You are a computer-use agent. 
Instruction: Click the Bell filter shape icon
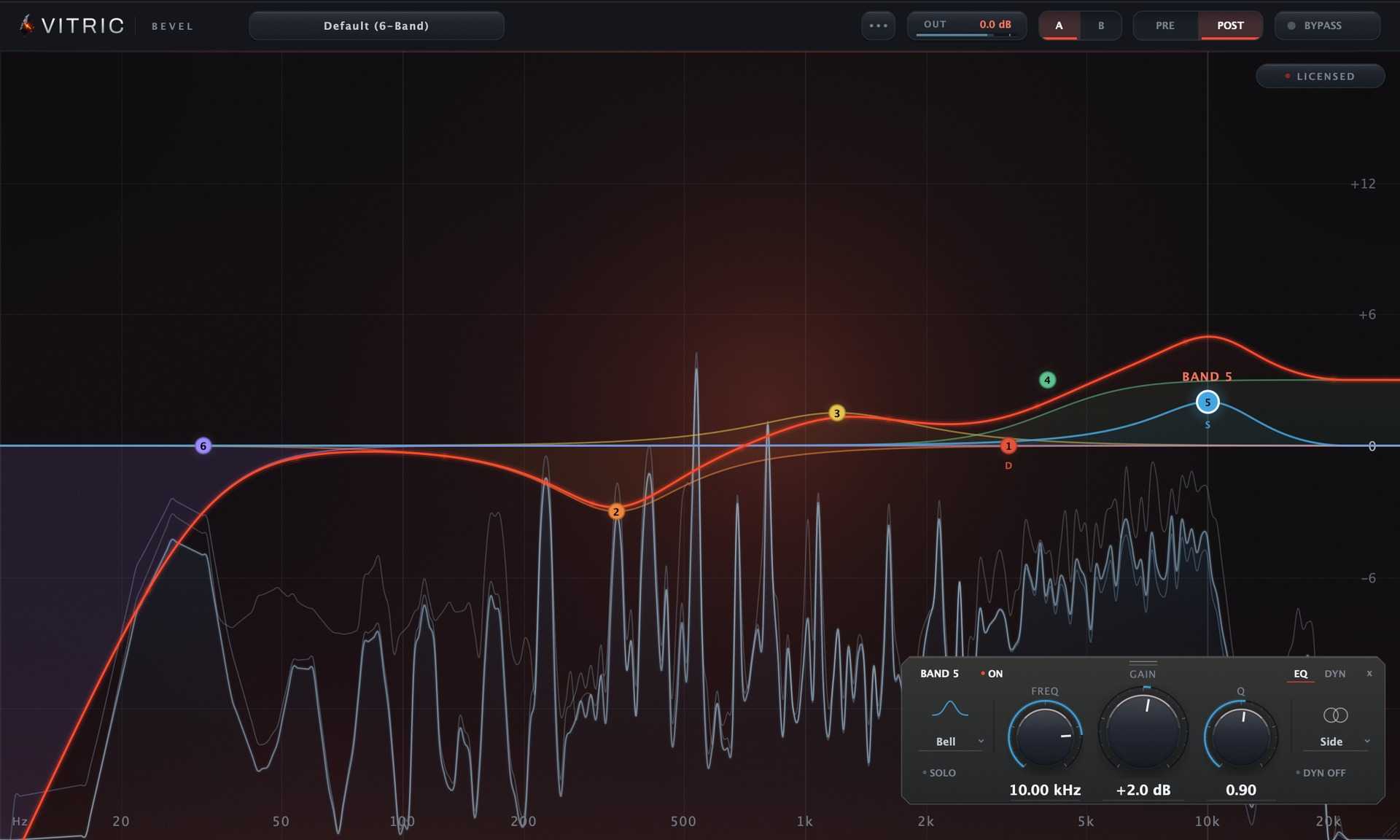tap(950, 708)
